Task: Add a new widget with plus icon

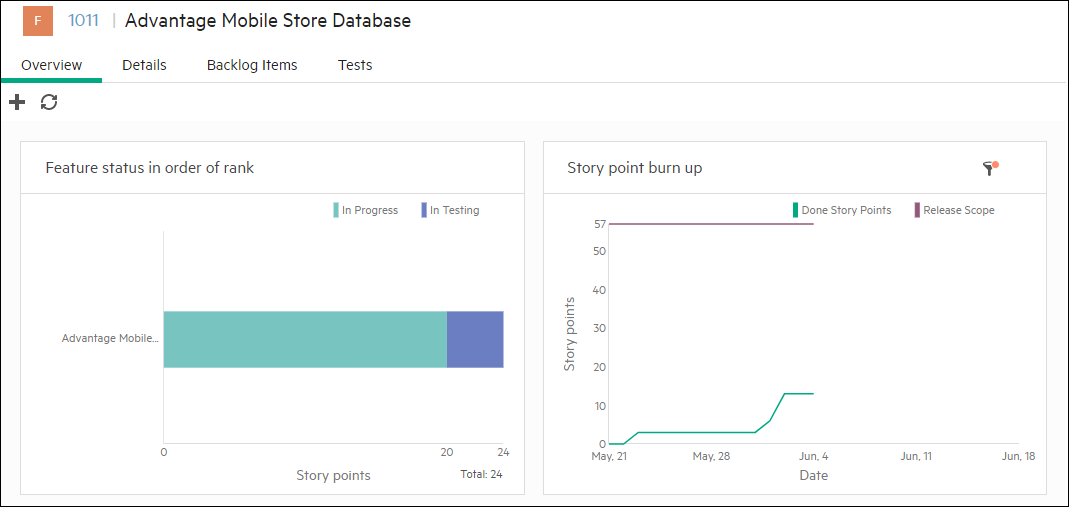Action: pos(17,102)
